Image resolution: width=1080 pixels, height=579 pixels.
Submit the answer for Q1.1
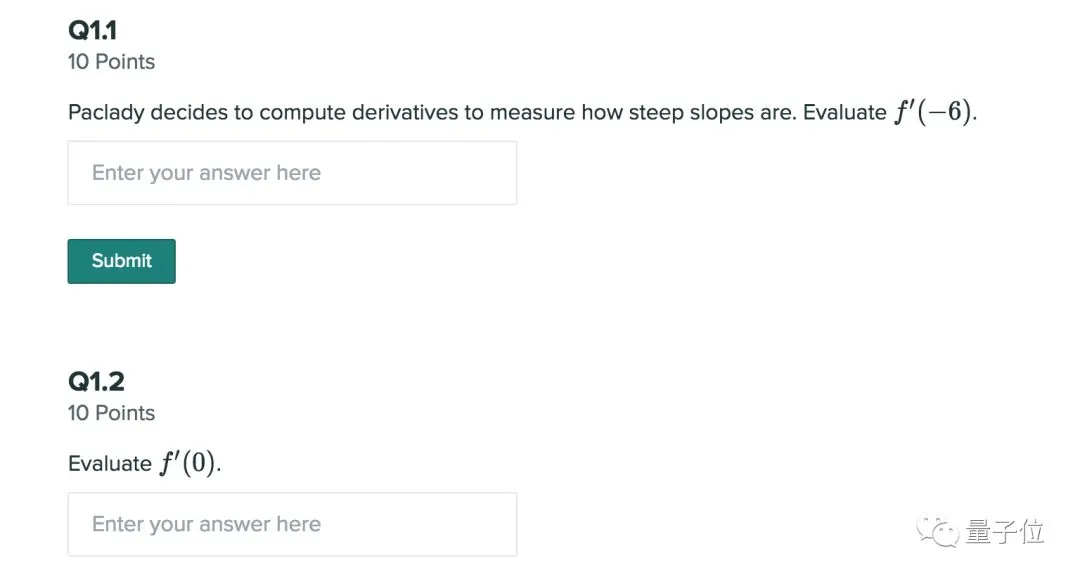121,261
